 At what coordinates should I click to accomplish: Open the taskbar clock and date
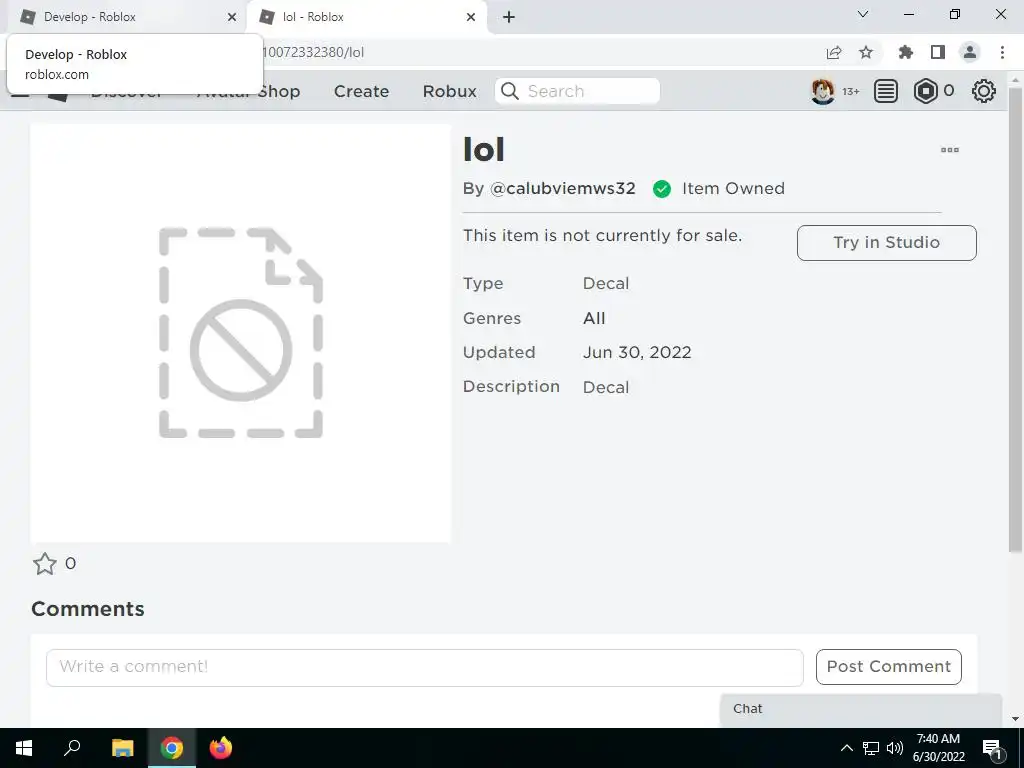tap(938, 748)
